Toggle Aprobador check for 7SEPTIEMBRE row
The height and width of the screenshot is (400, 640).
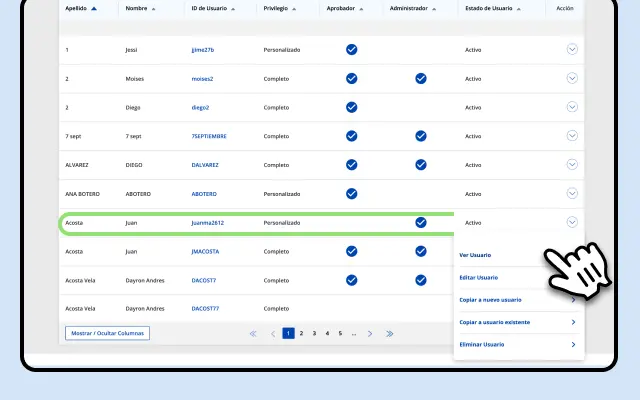351,136
